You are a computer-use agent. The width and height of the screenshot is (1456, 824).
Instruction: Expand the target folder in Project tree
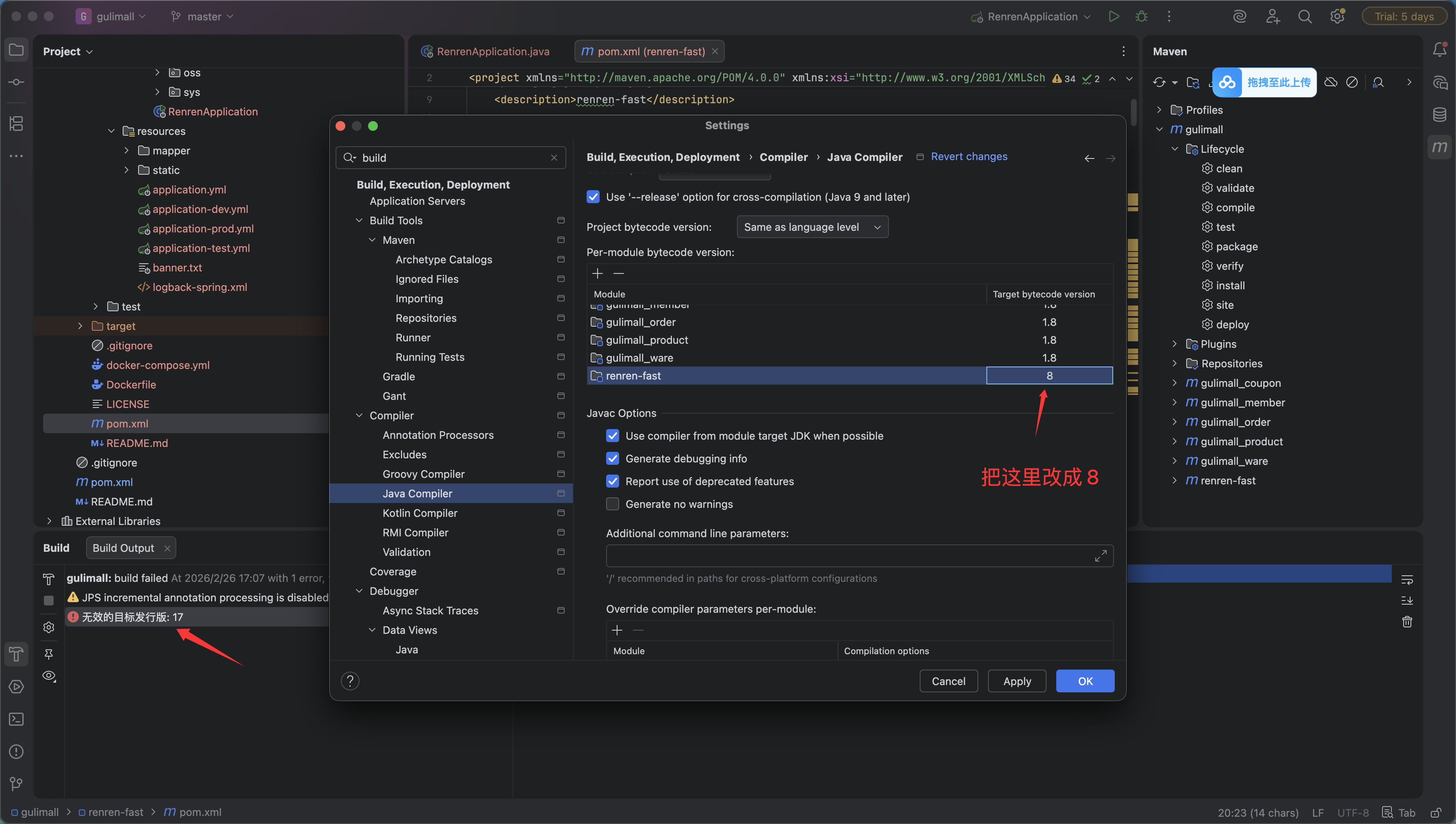[80, 326]
